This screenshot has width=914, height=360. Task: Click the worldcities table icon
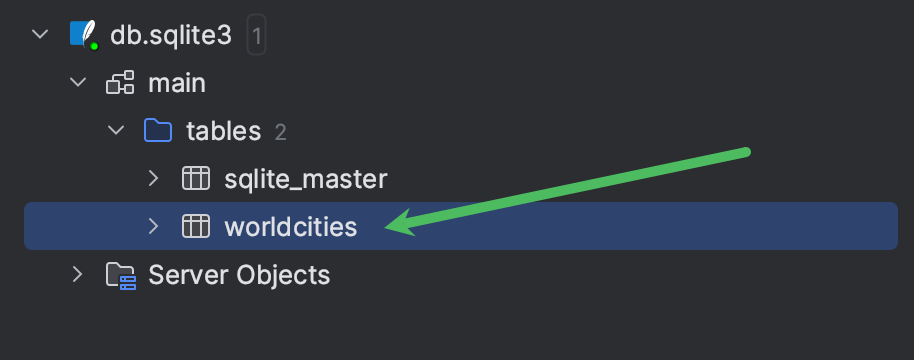[196, 226]
